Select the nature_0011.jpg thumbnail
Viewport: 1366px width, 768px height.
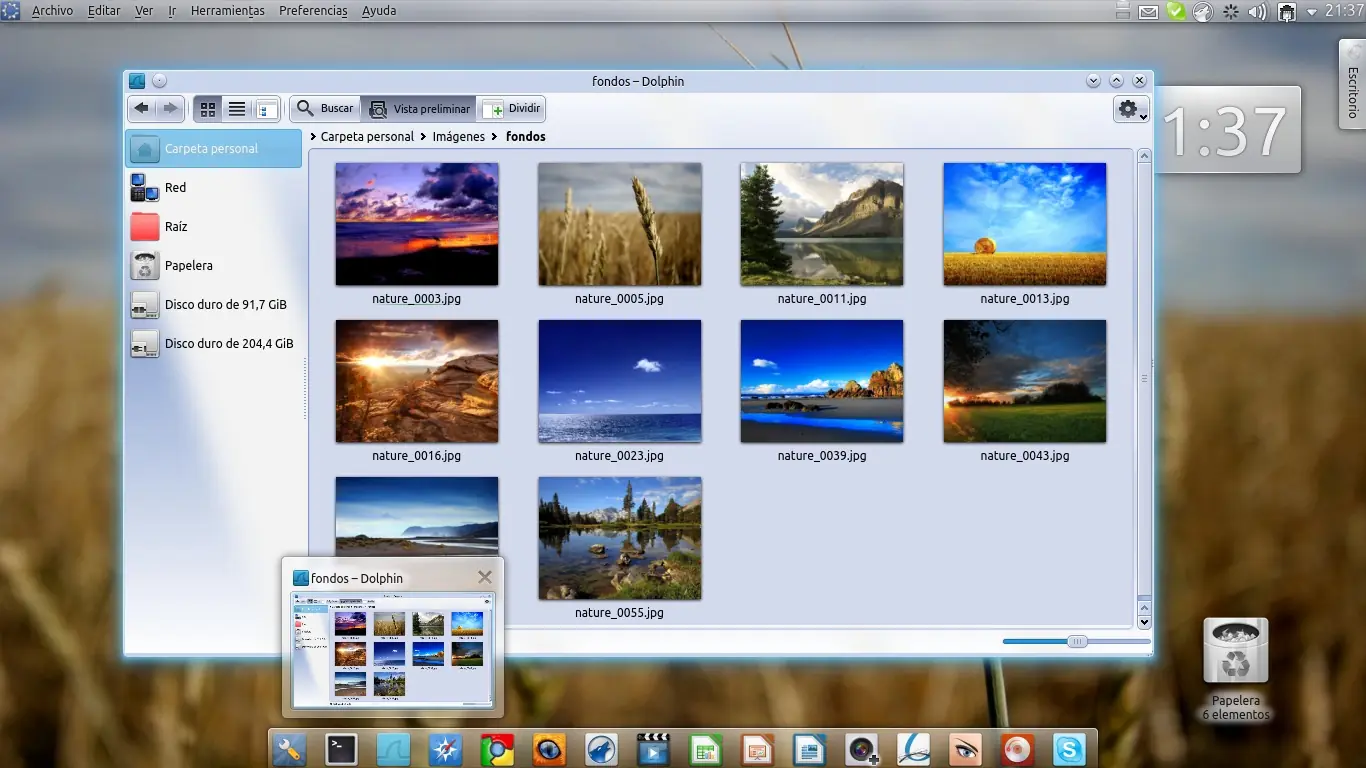[x=821, y=225]
